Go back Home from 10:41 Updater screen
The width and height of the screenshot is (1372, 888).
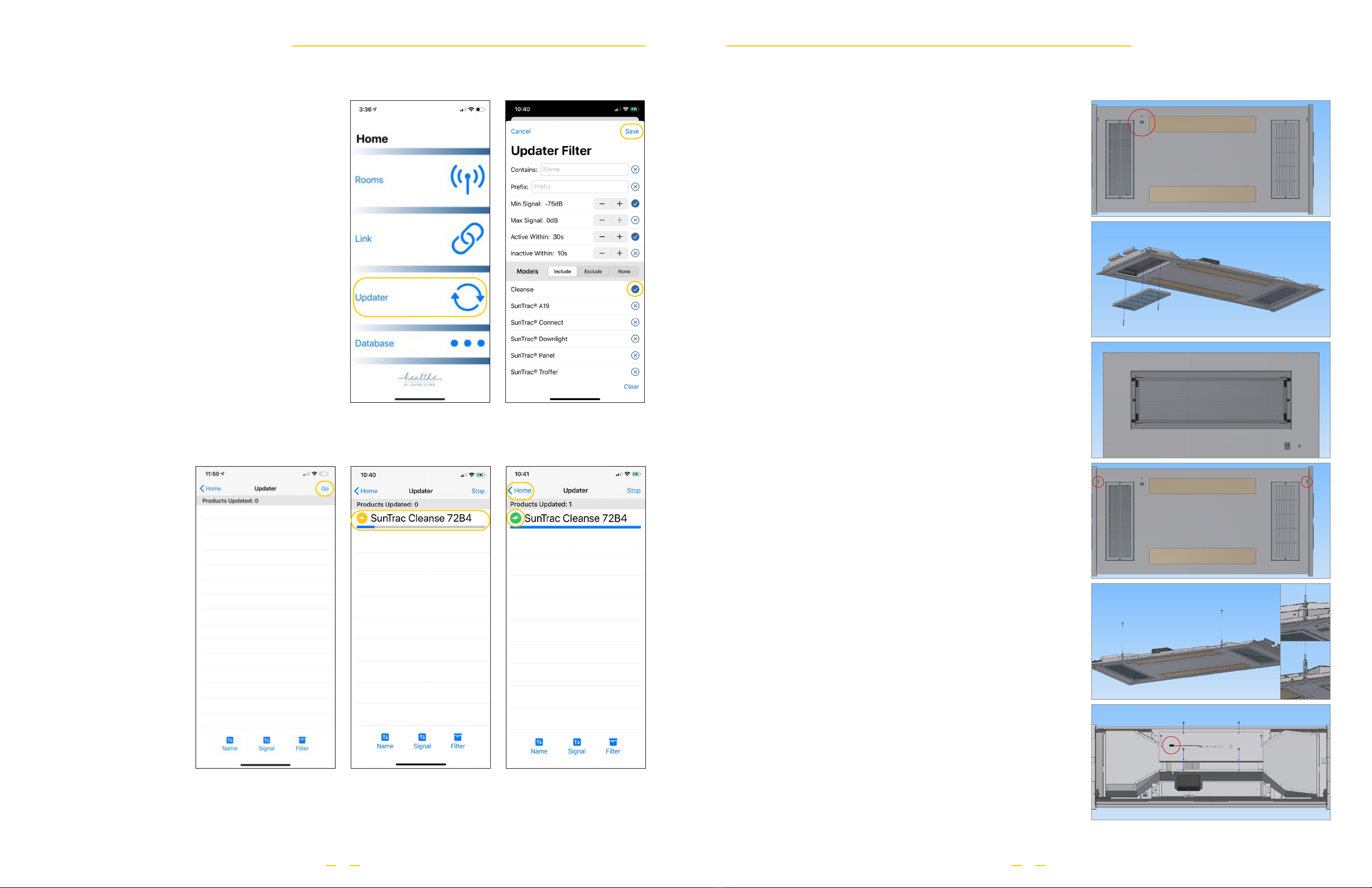click(520, 491)
